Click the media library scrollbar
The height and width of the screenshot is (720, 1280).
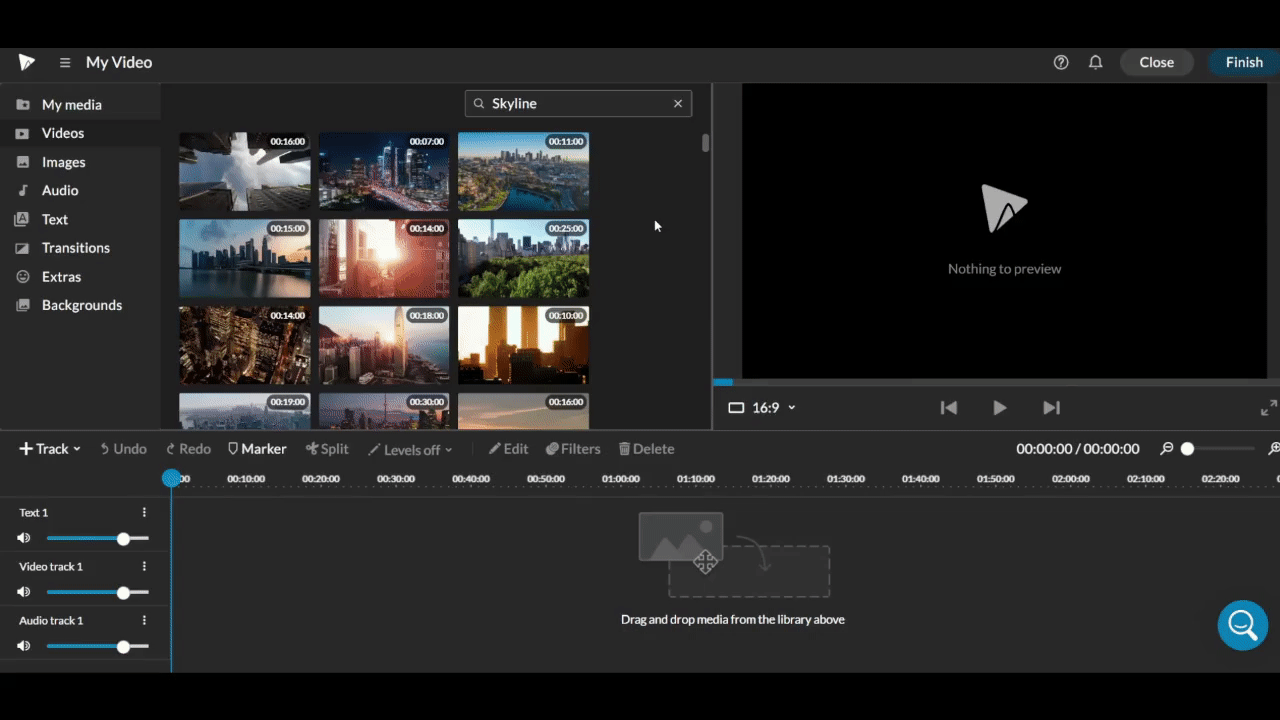[705, 143]
